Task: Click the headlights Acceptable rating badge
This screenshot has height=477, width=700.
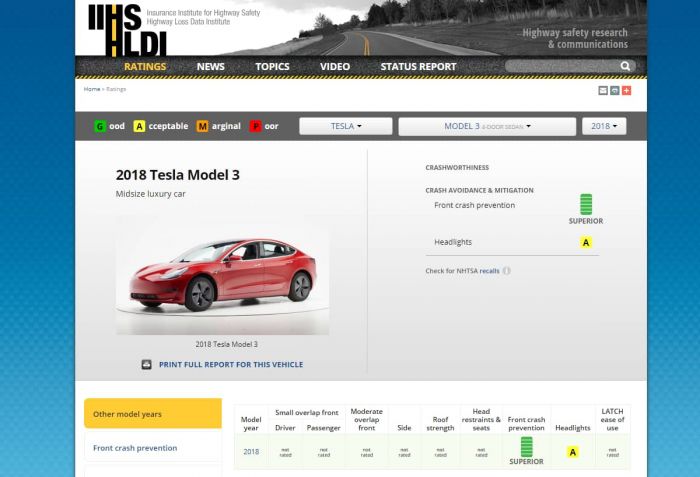Action: (586, 242)
